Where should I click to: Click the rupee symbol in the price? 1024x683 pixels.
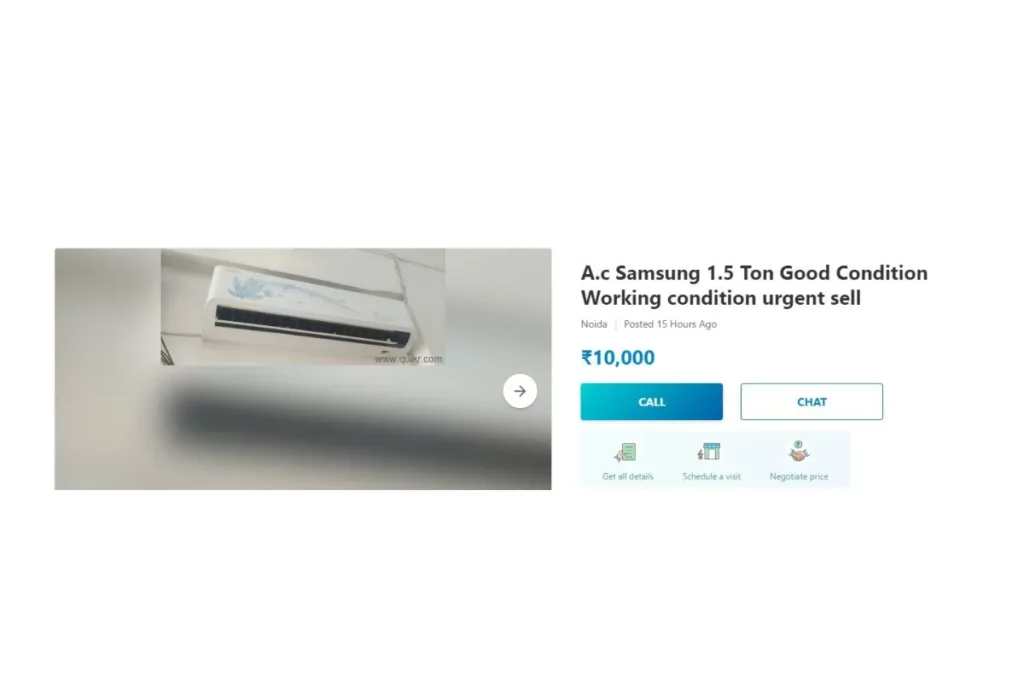[586, 358]
